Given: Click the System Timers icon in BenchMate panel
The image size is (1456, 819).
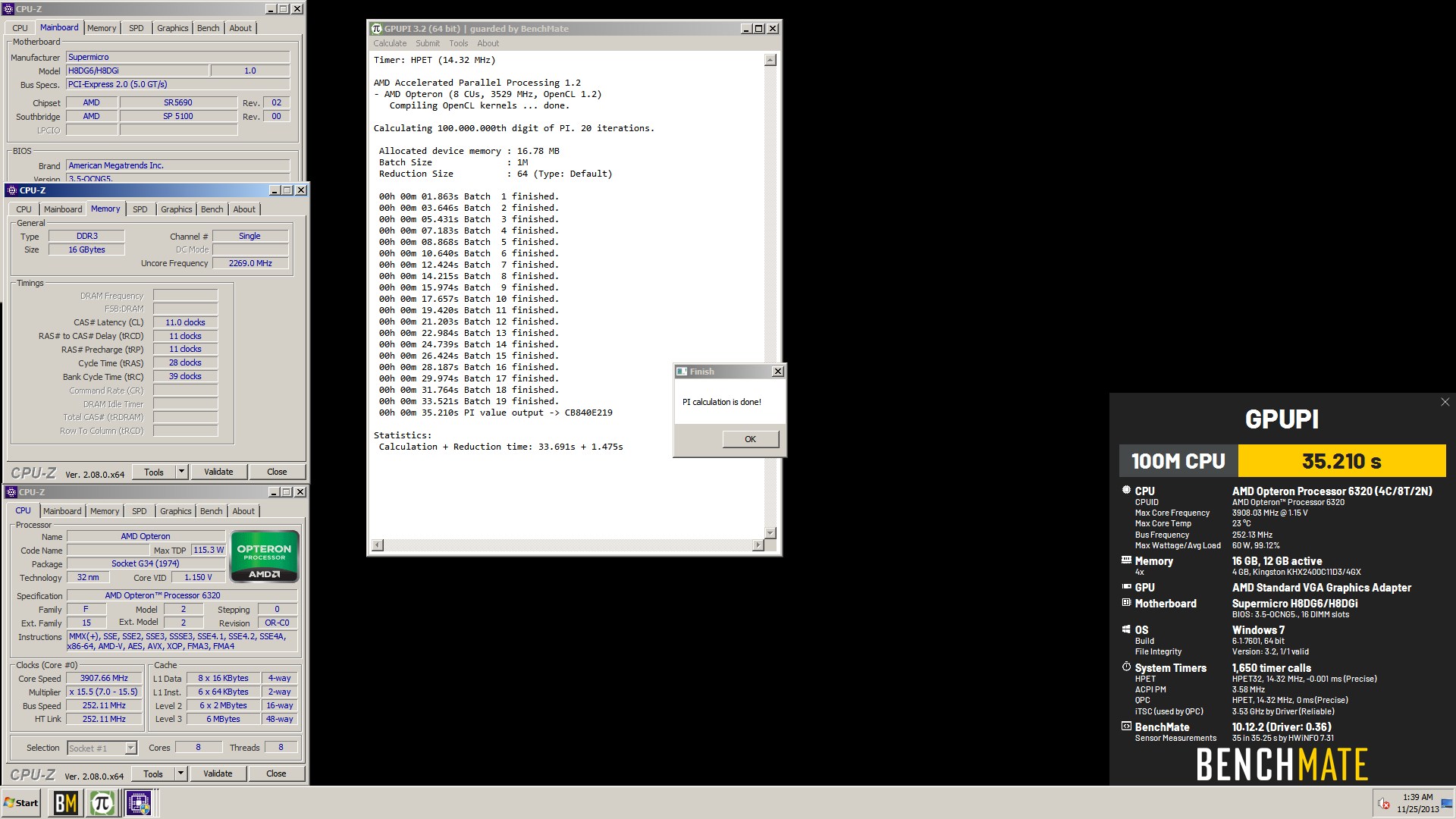Looking at the screenshot, I should click(x=1126, y=667).
